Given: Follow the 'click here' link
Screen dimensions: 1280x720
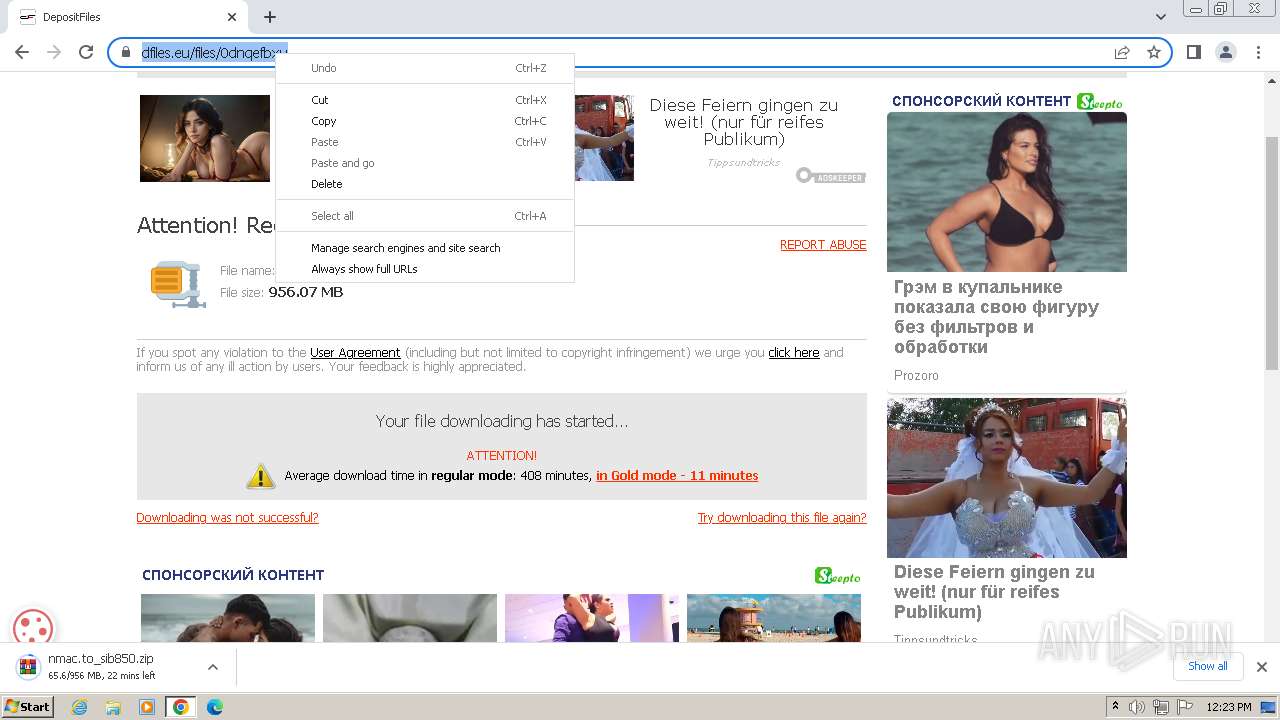Looking at the screenshot, I should coord(794,353).
